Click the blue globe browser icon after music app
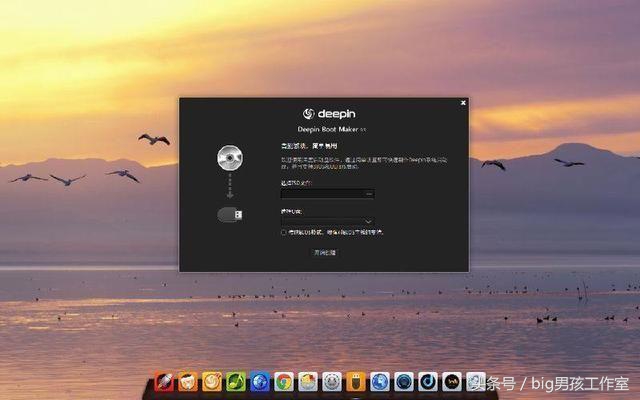 click(260, 381)
